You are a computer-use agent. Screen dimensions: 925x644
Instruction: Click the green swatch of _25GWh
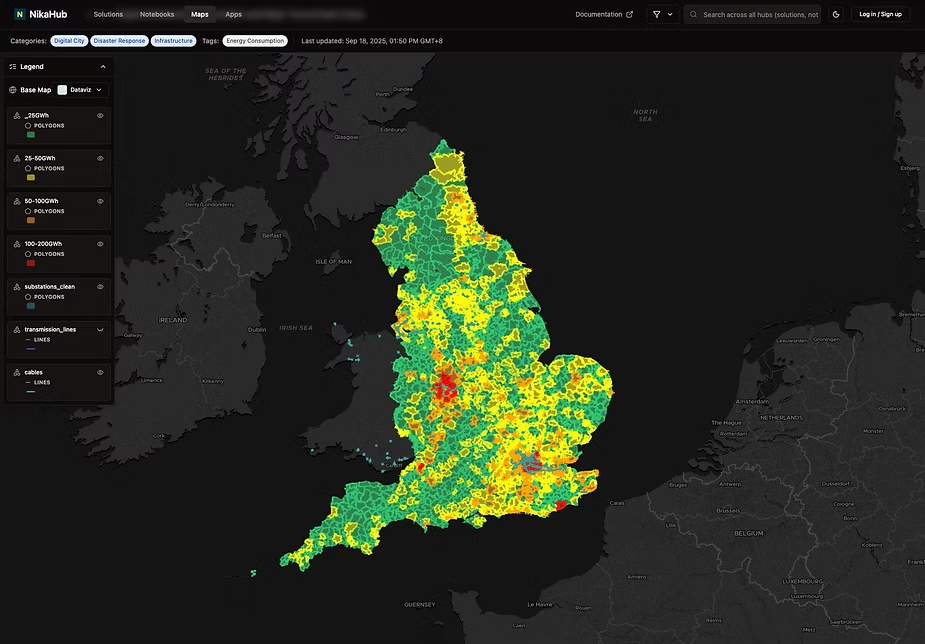point(31,134)
